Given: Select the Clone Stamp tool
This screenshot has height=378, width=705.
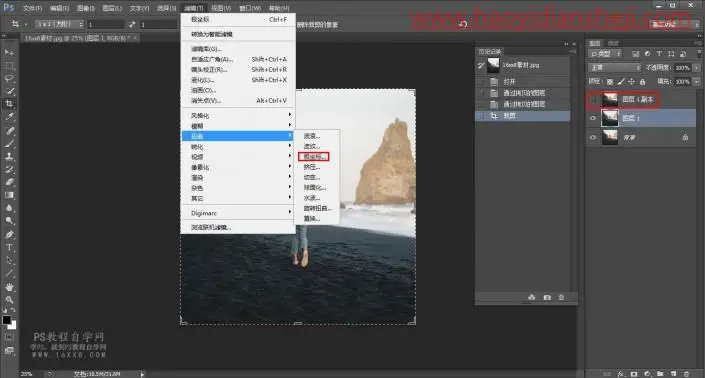Looking at the screenshot, I should click(x=9, y=156).
